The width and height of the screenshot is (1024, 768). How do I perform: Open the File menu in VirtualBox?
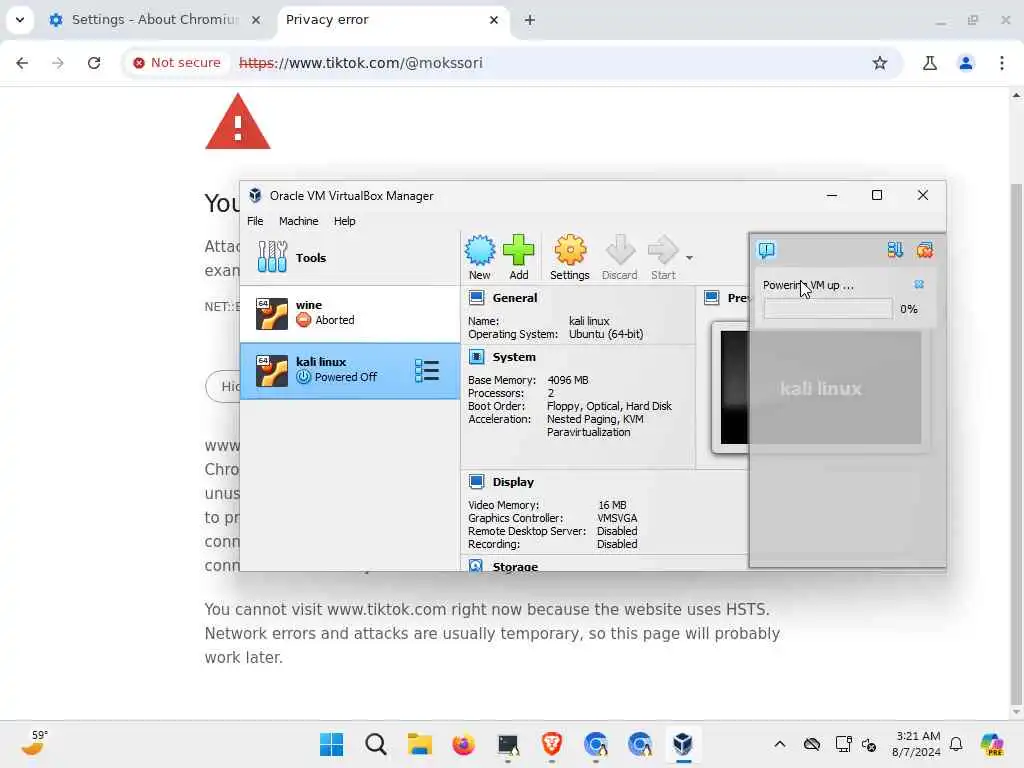(255, 221)
